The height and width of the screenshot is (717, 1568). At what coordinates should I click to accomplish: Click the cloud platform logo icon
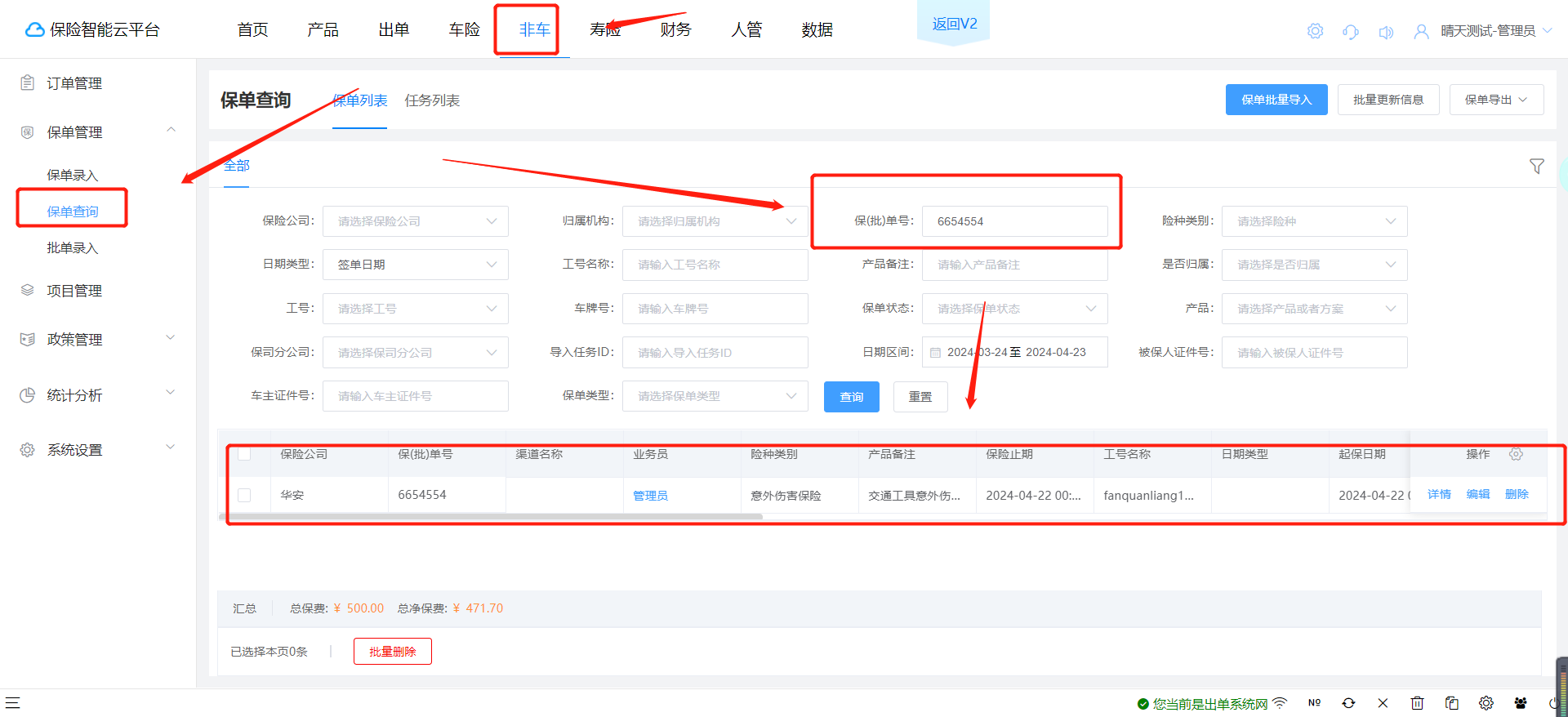35,30
